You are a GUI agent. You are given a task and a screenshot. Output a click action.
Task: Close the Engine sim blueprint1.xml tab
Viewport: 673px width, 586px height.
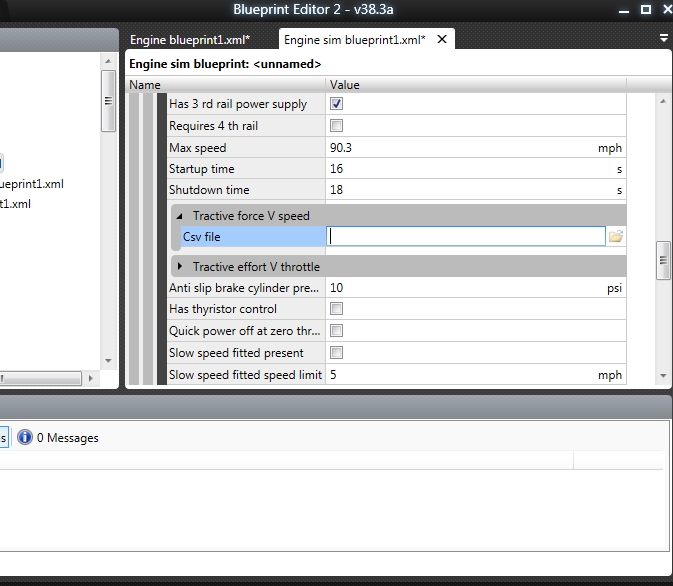(442, 39)
